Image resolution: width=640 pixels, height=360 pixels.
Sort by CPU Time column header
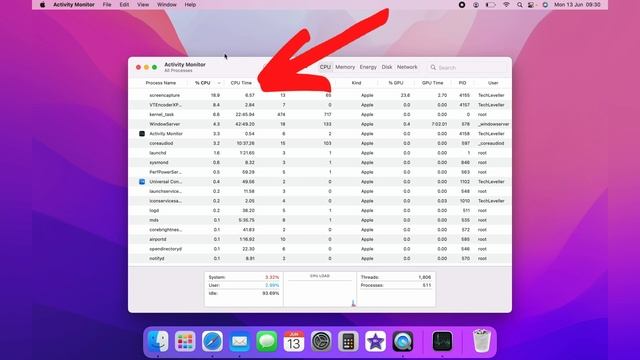click(241, 83)
